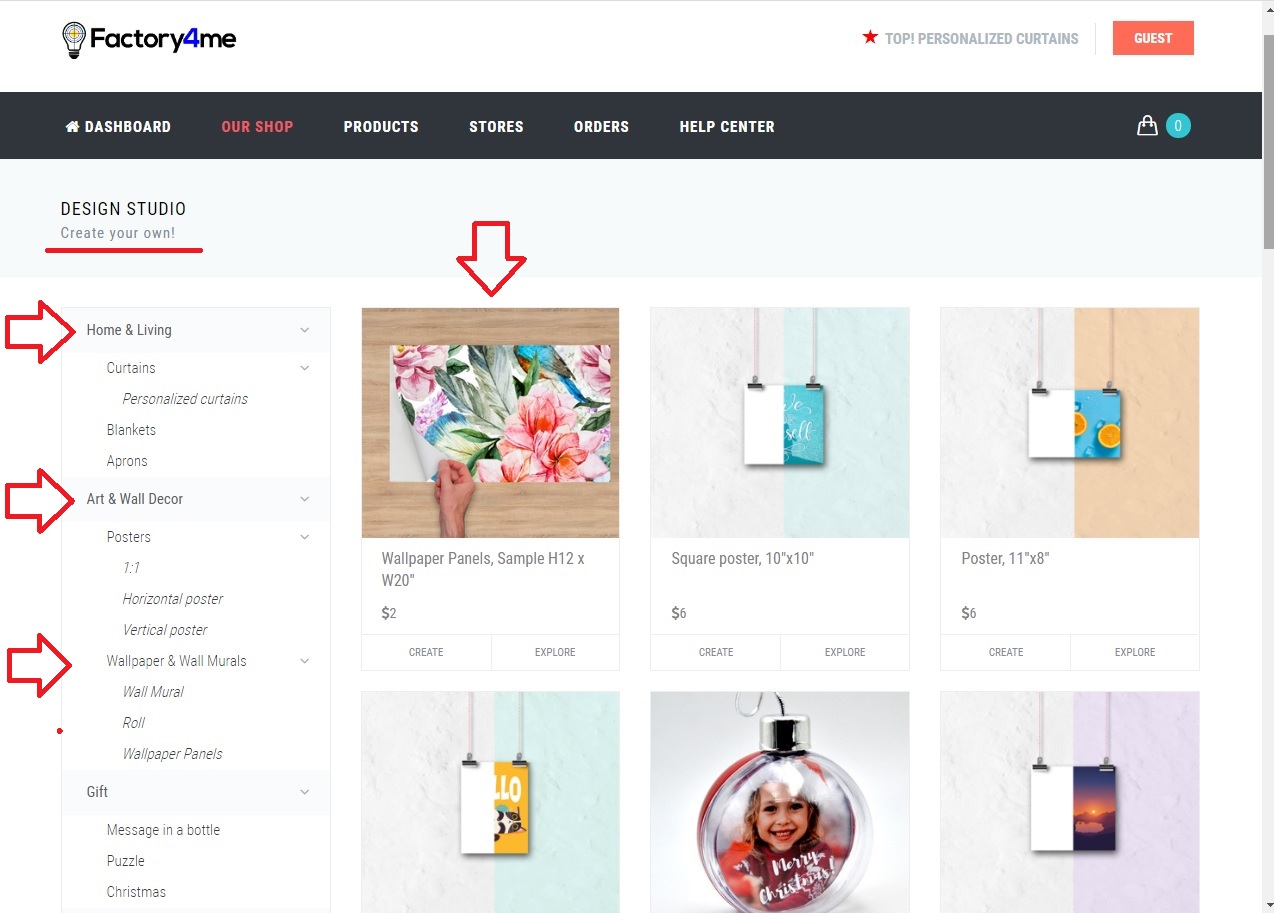Open the shopping cart bag icon
This screenshot has width=1274, height=913.
coord(1147,125)
